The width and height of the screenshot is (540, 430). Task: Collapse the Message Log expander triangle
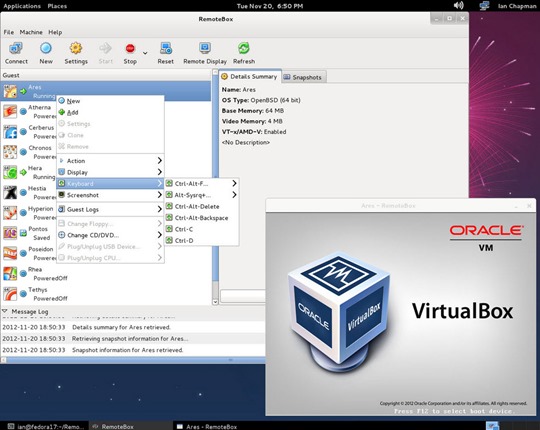[5, 311]
